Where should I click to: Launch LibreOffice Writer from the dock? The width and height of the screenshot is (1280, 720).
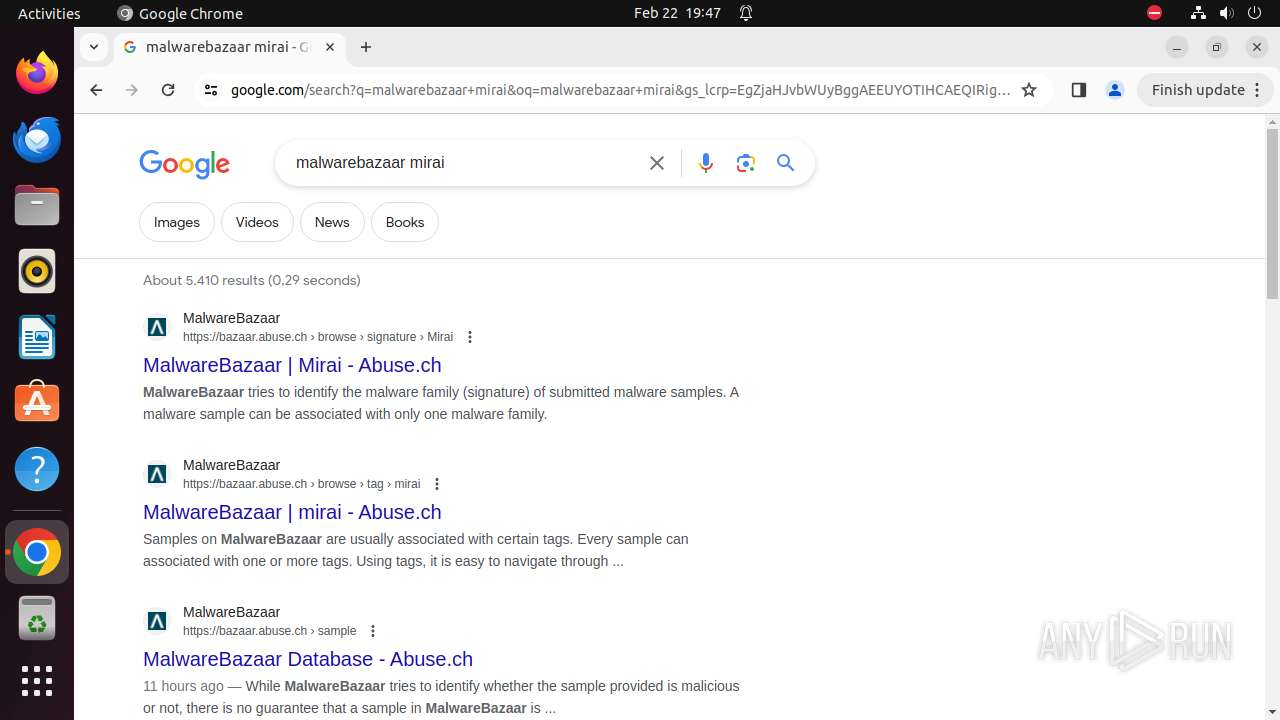(37, 337)
